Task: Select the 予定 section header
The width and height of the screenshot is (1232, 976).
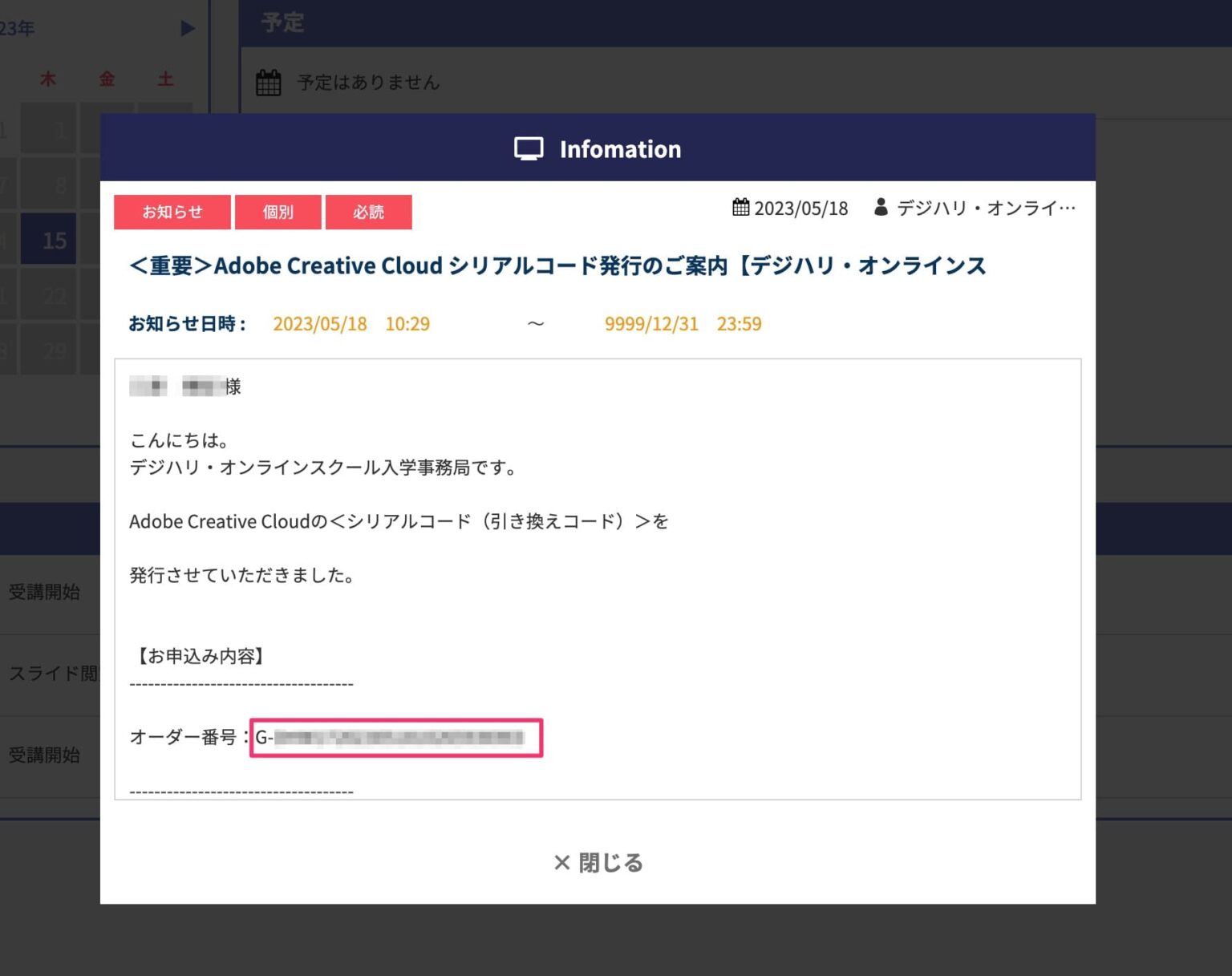Action: (x=285, y=22)
